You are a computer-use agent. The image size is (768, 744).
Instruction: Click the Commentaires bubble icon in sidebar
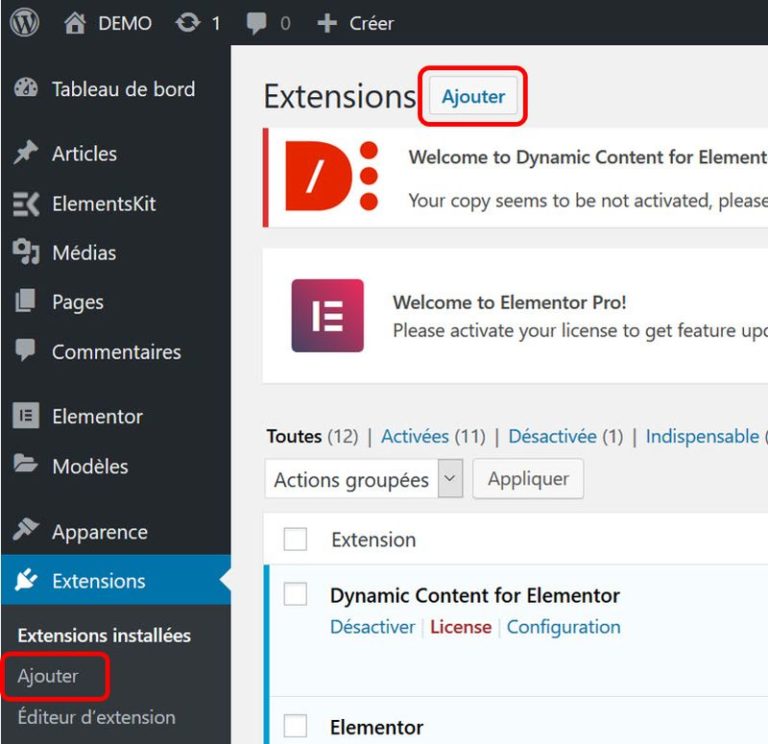(x=25, y=350)
